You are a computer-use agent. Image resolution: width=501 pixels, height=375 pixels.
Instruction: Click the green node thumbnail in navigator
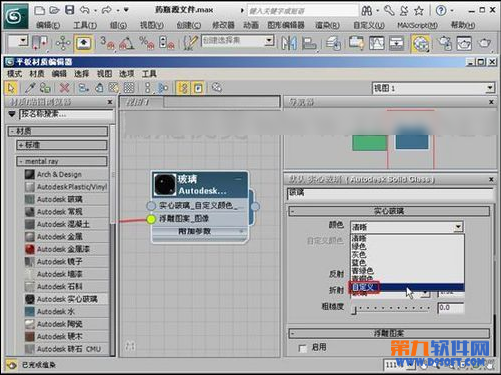pos(370,143)
